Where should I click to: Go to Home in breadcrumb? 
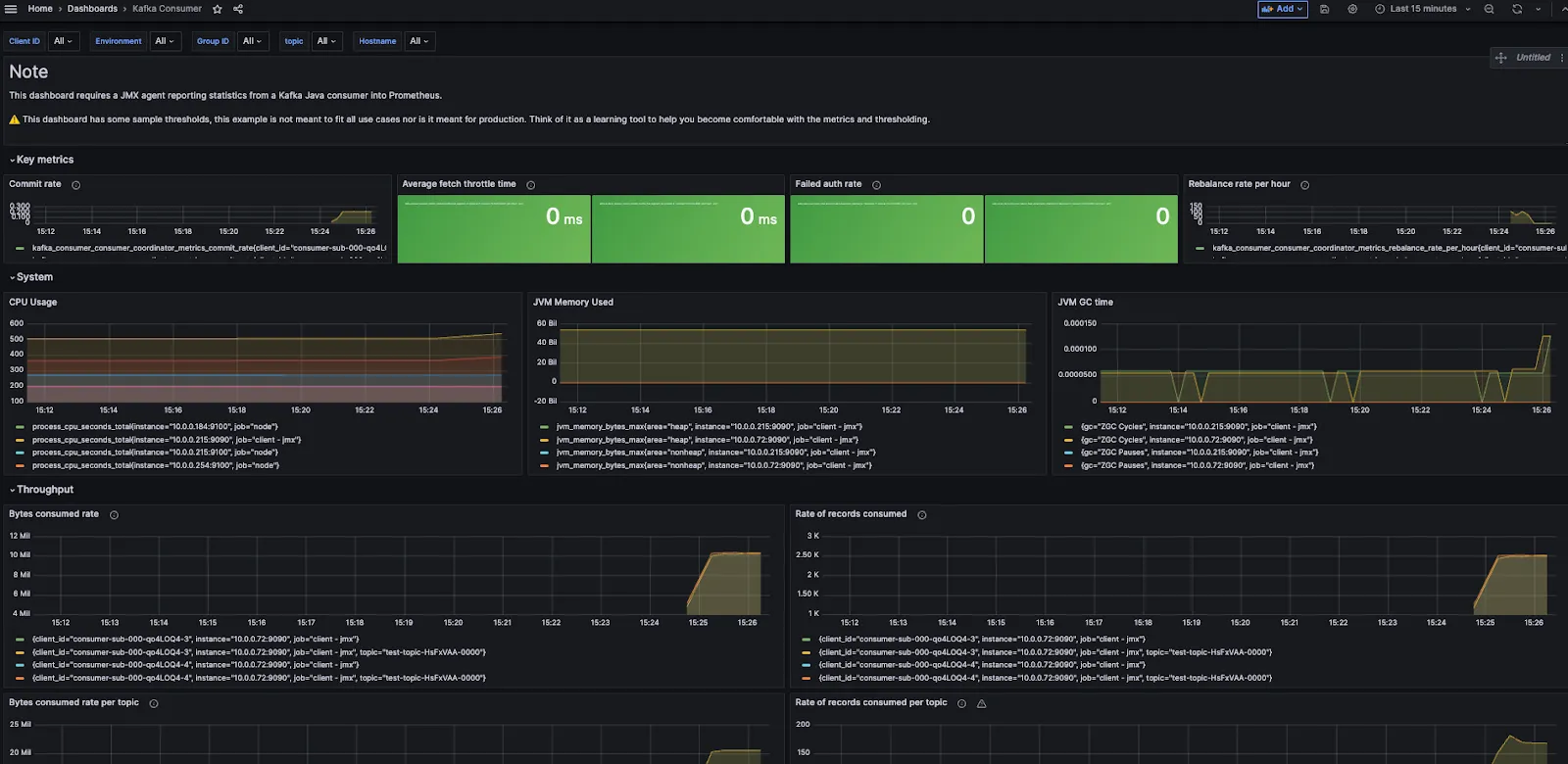[40, 9]
